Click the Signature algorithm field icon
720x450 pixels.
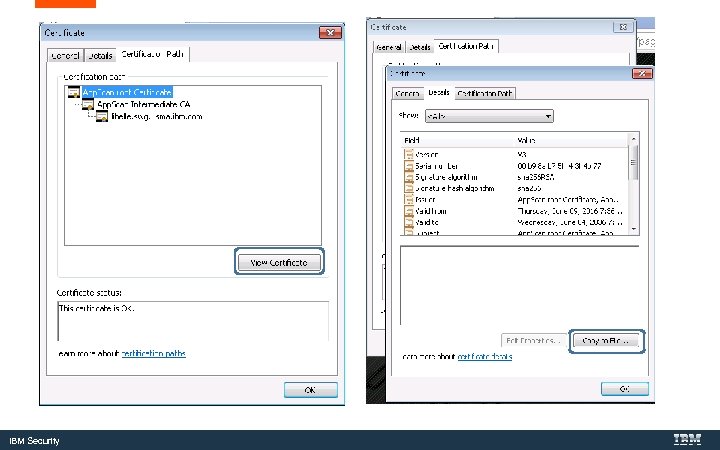pos(409,177)
